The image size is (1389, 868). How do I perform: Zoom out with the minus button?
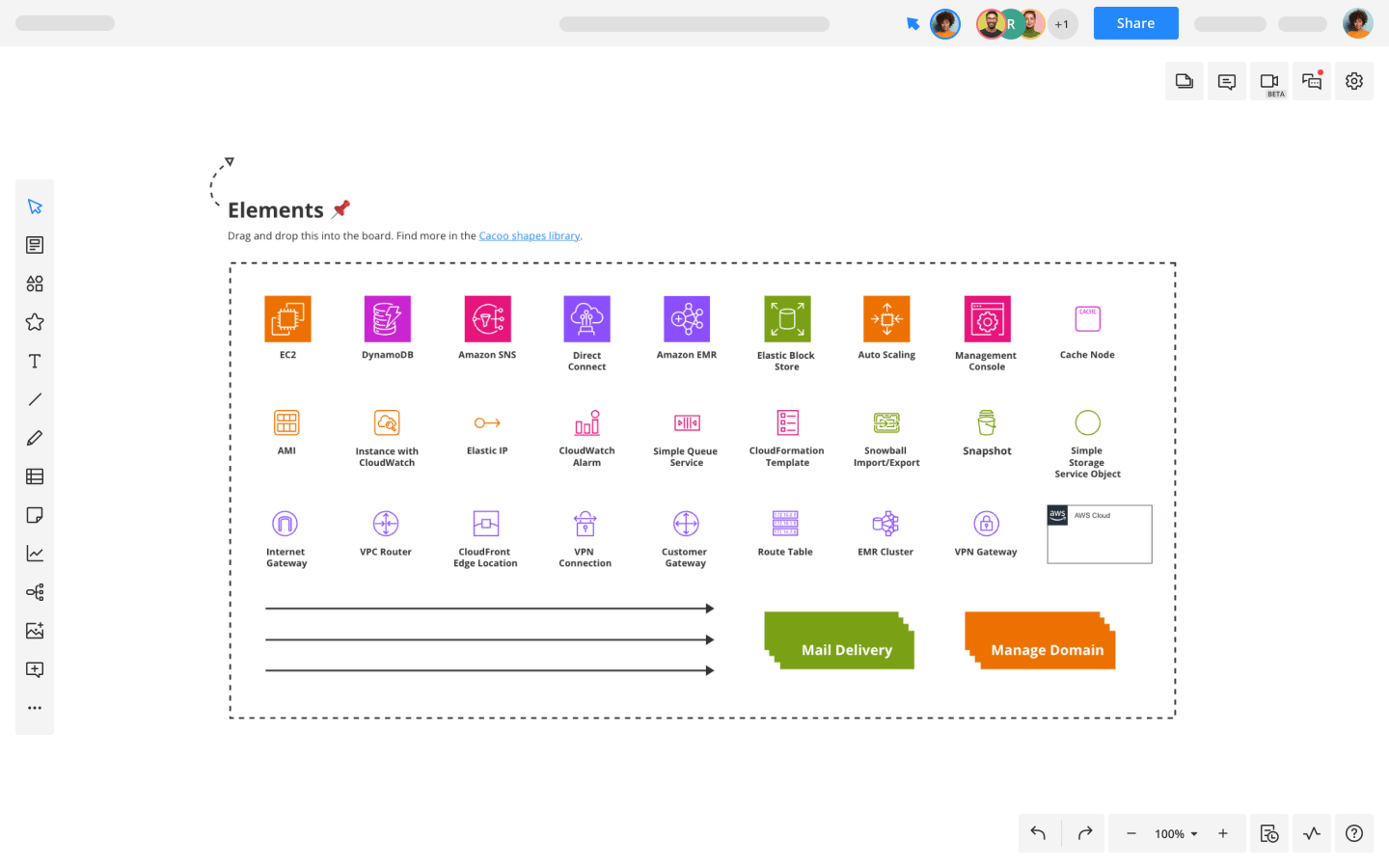(1131, 833)
